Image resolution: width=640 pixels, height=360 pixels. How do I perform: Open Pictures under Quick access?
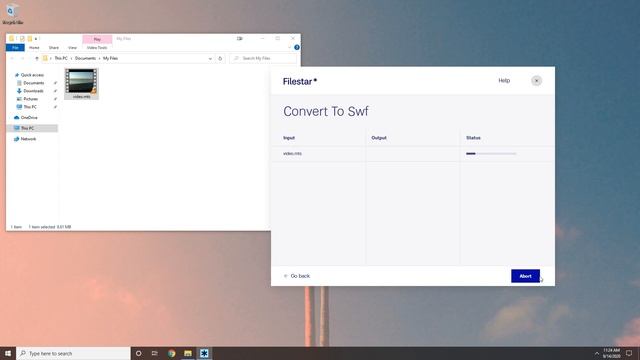[30, 99]
